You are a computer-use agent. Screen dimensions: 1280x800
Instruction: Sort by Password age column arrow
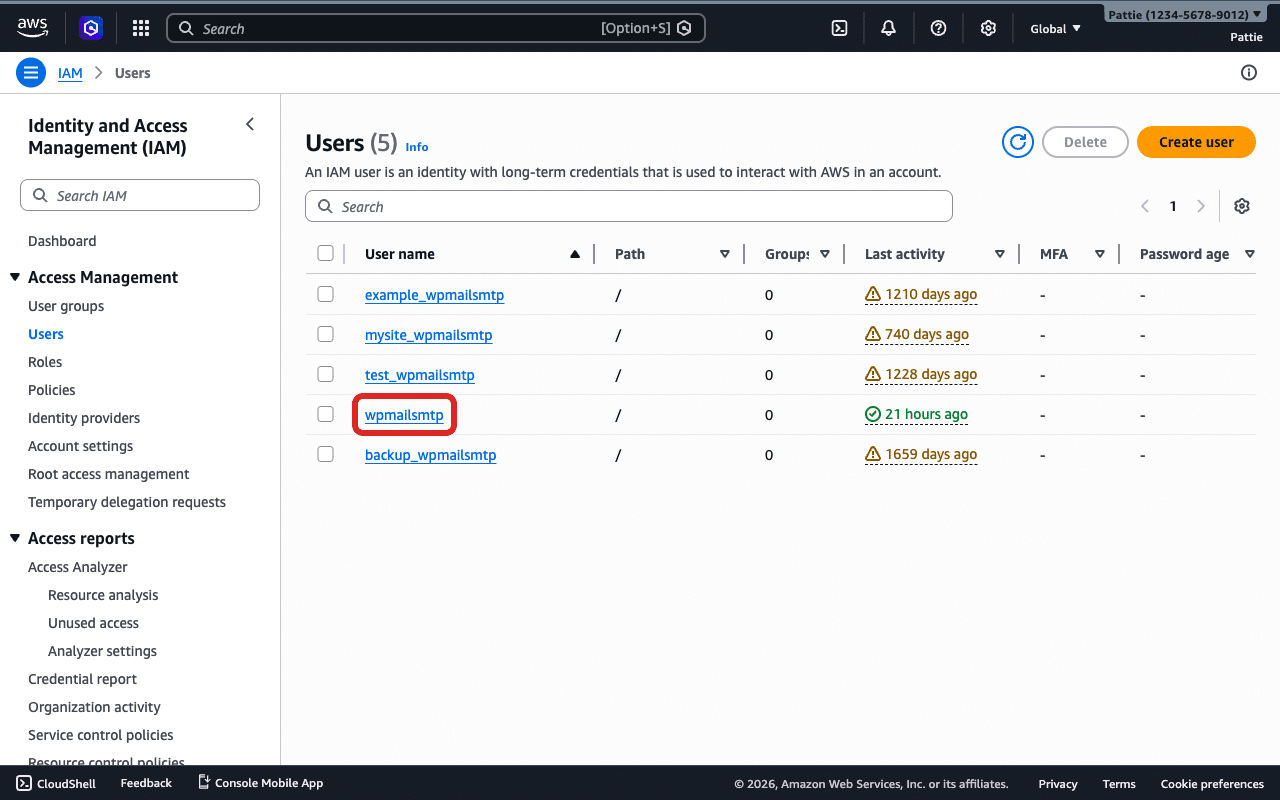coord(1250,254)
